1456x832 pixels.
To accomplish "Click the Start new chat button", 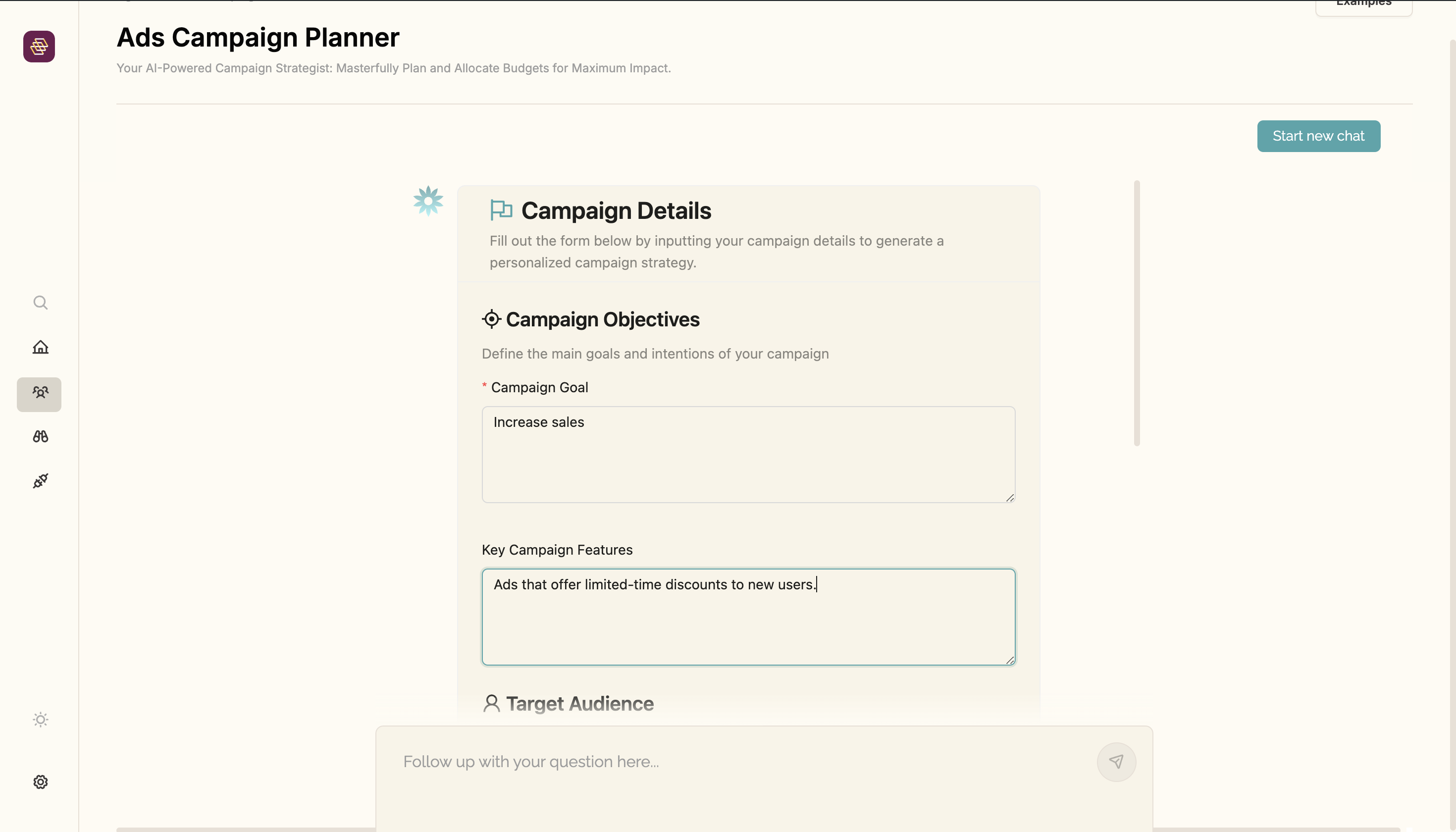I will click(x=1318, y=136).
